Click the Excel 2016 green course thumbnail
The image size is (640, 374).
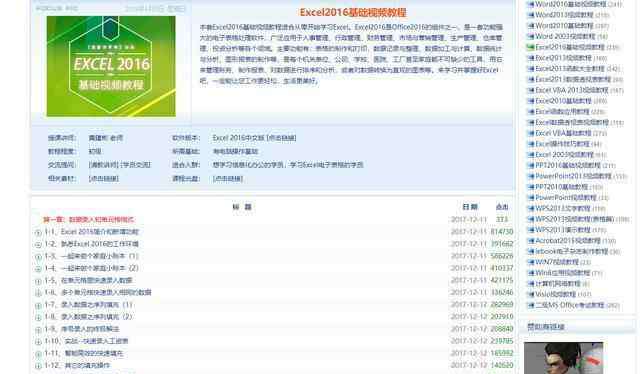[x=111, y=66]
